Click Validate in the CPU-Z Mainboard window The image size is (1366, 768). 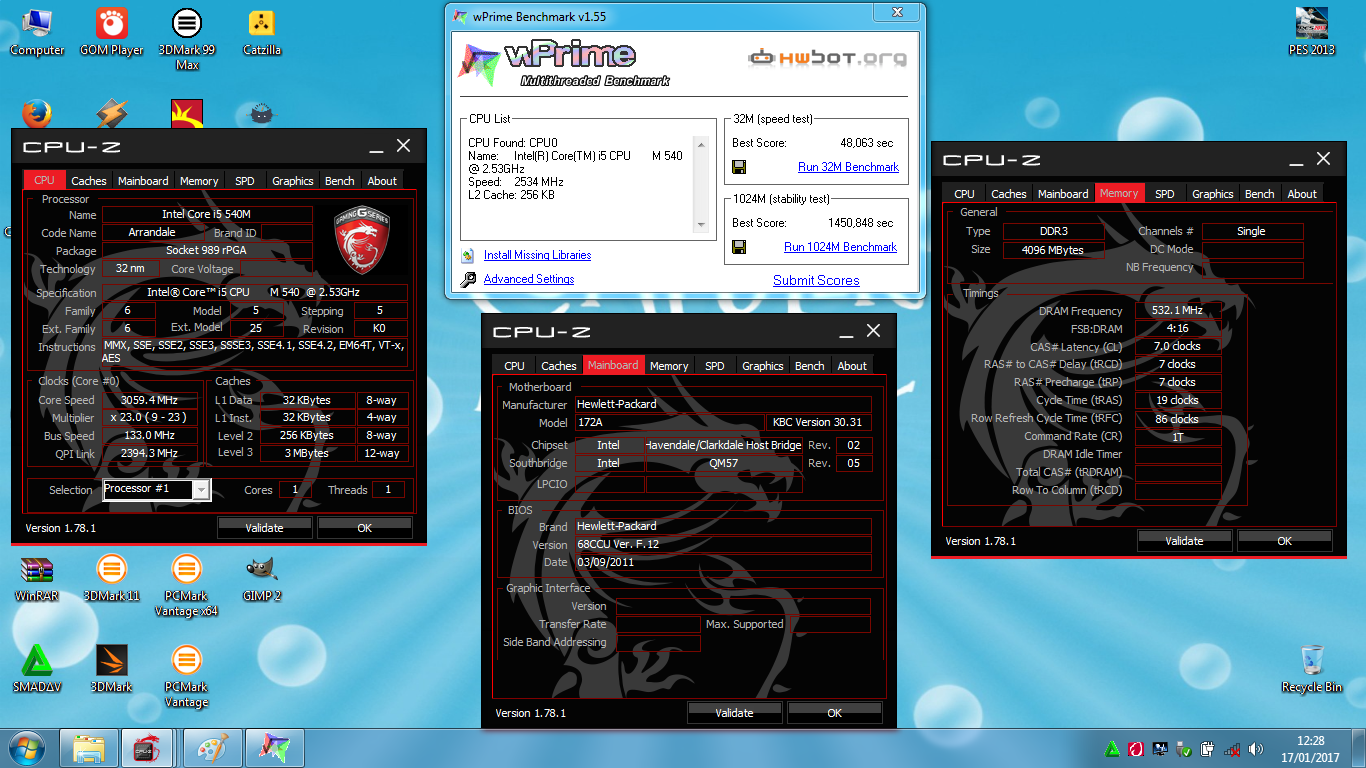click(734, 713)
